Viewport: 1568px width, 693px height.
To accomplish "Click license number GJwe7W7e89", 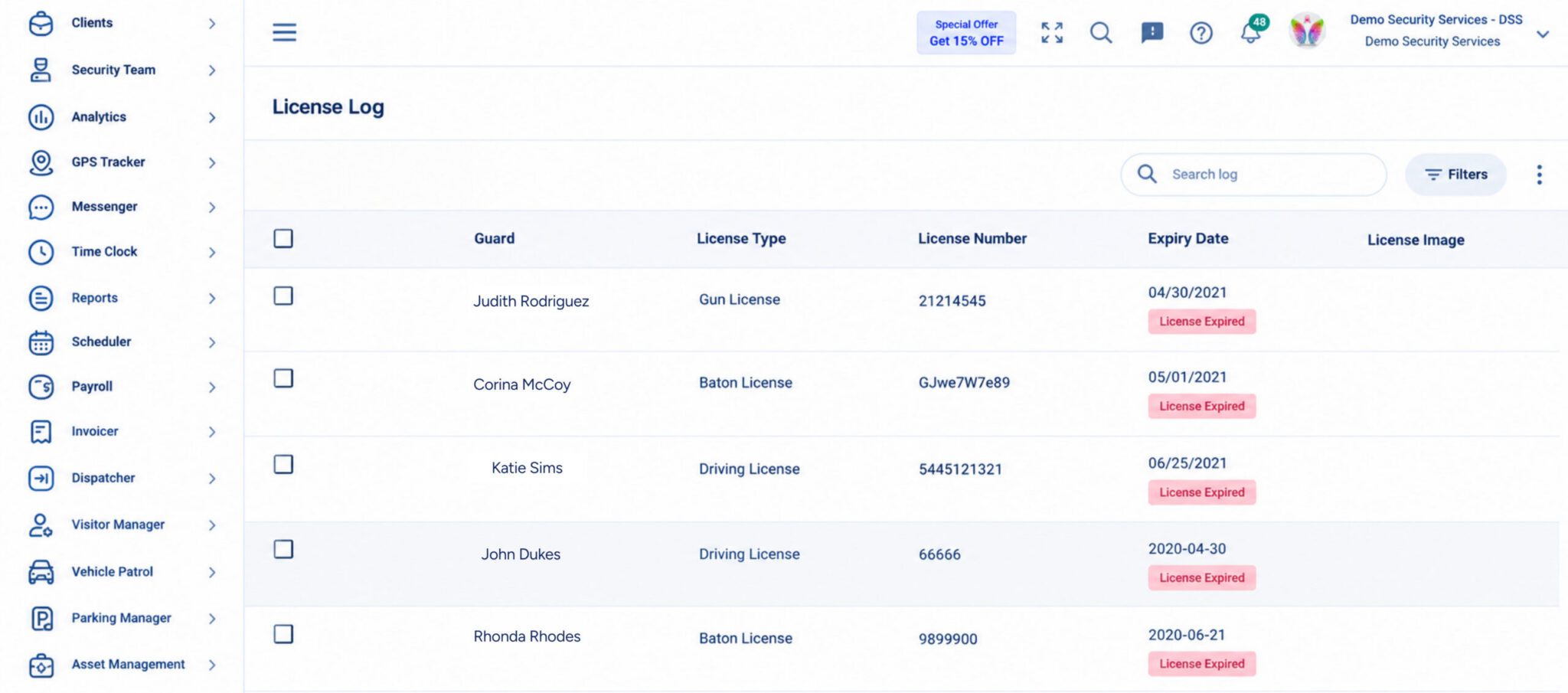I will (x=964, y=382).
